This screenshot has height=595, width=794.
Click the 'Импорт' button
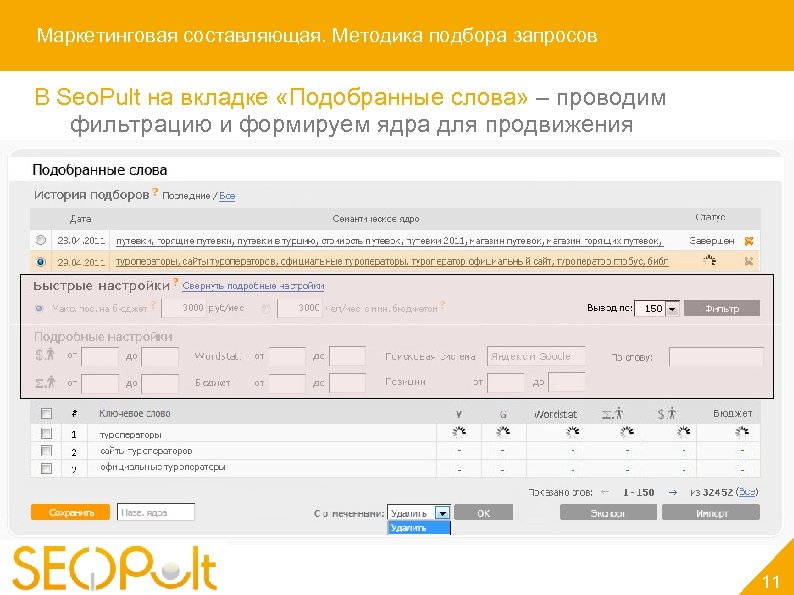[711, 512]
